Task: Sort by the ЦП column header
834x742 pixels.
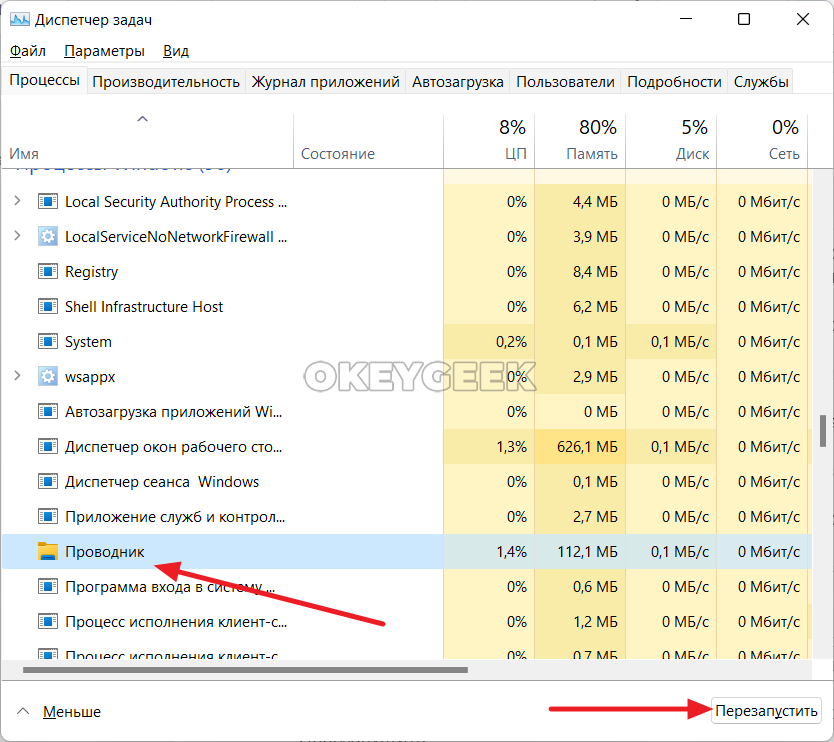Action: (489, 141)
